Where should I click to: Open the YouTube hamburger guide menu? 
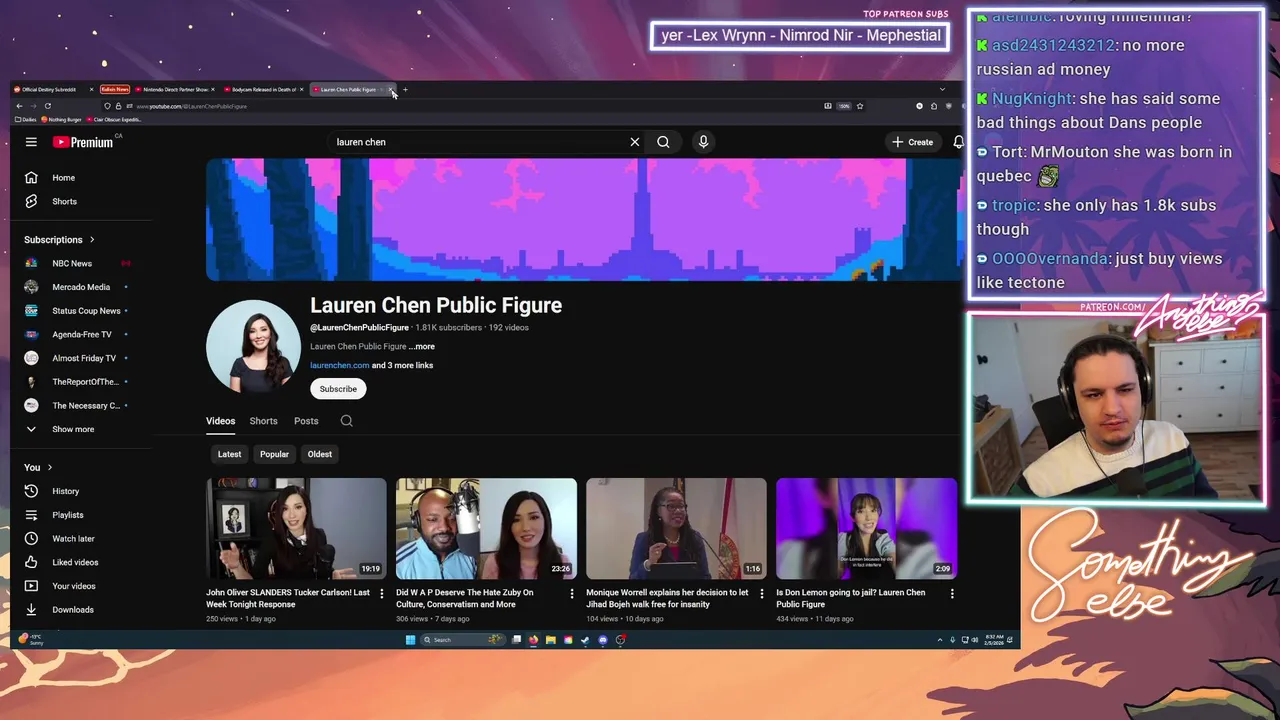click(x=31, y=142)
